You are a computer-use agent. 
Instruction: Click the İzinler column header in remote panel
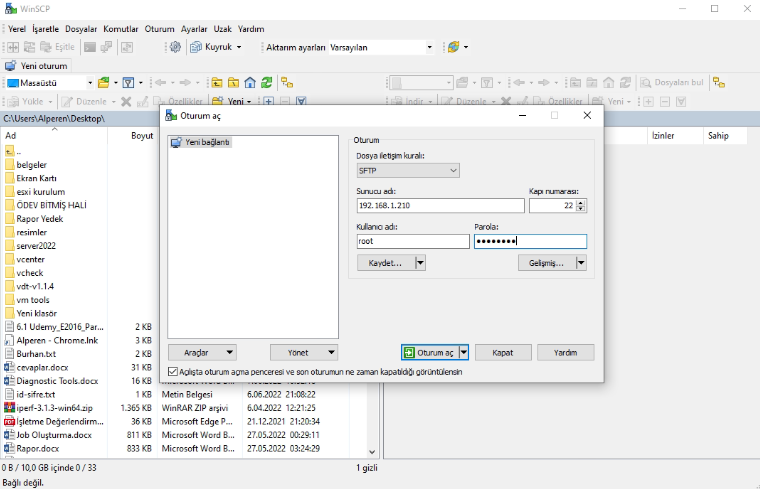[675, 136]
